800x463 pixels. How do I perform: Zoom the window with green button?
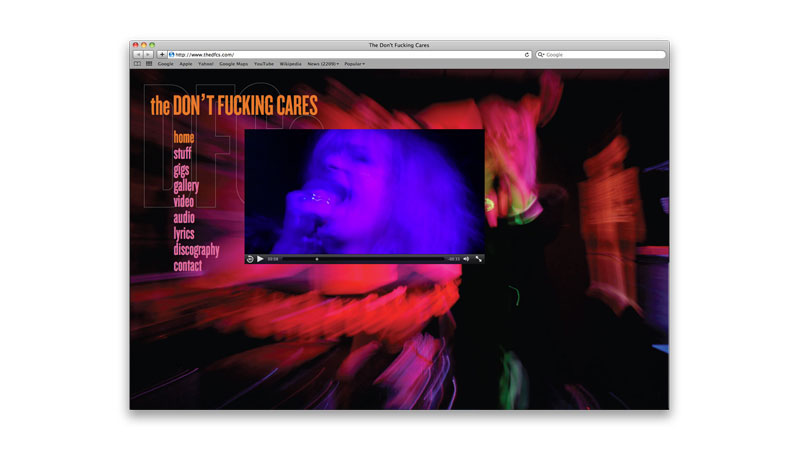point(152,45)
